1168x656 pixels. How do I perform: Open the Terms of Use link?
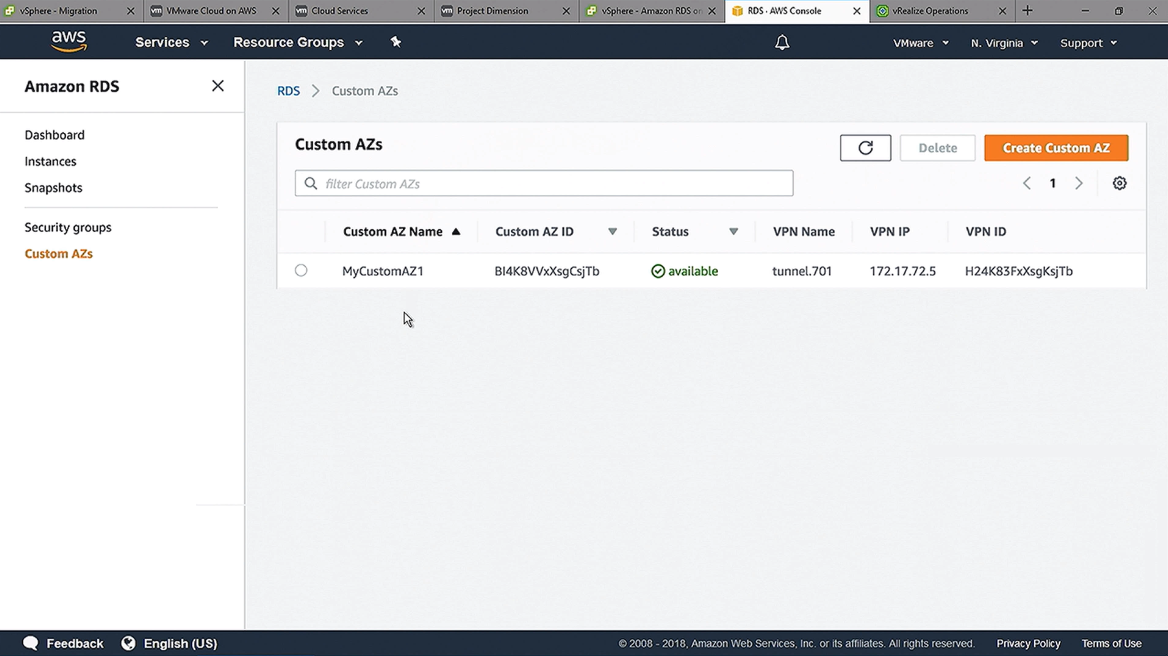tap(1111, 643)
